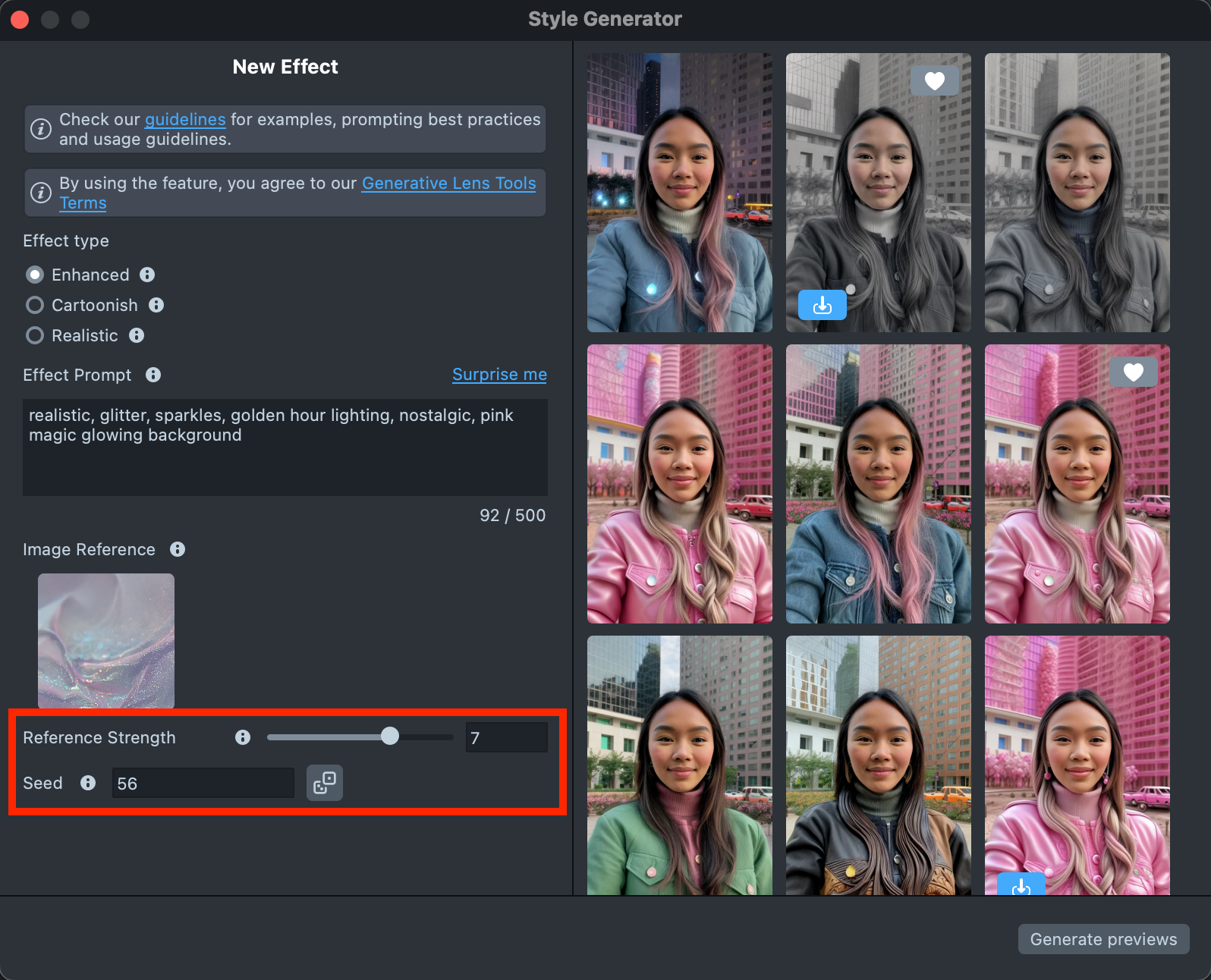Click info icon next to Cartoonish
This screenshot has width=1211, height=980.
(156, 305)
